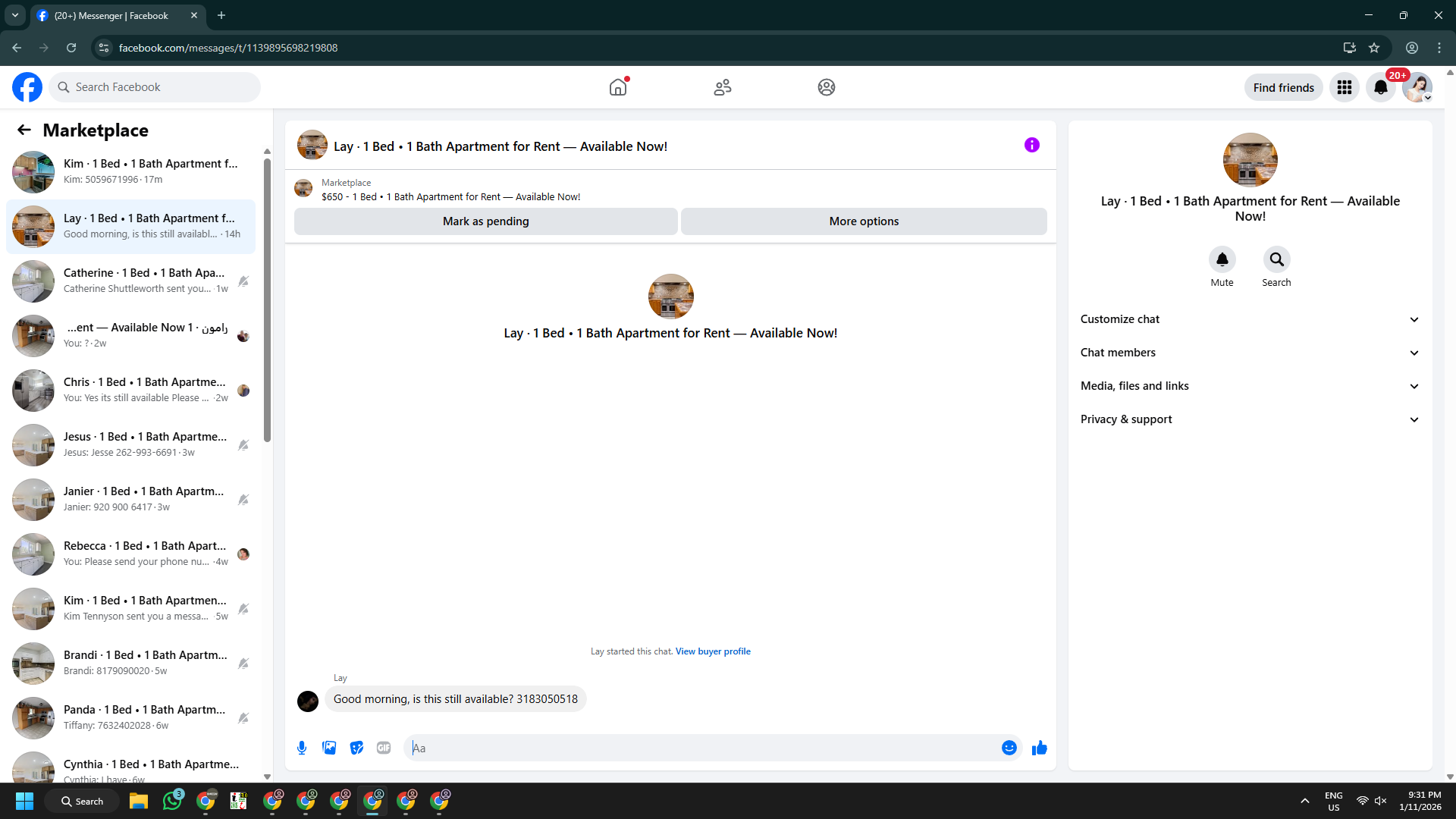Show hidden system tray icons
Image resolution: width=1456 pixels, height=819 pixels.
point(1305,801)
